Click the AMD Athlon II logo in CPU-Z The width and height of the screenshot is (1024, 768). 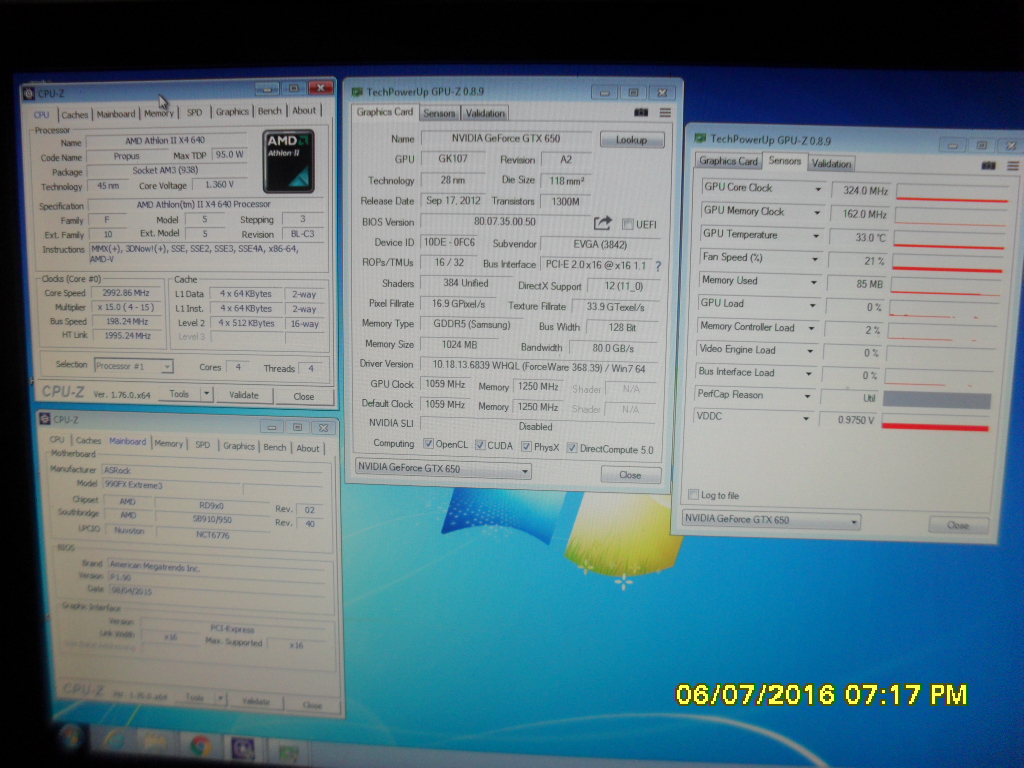coord(288,161)
